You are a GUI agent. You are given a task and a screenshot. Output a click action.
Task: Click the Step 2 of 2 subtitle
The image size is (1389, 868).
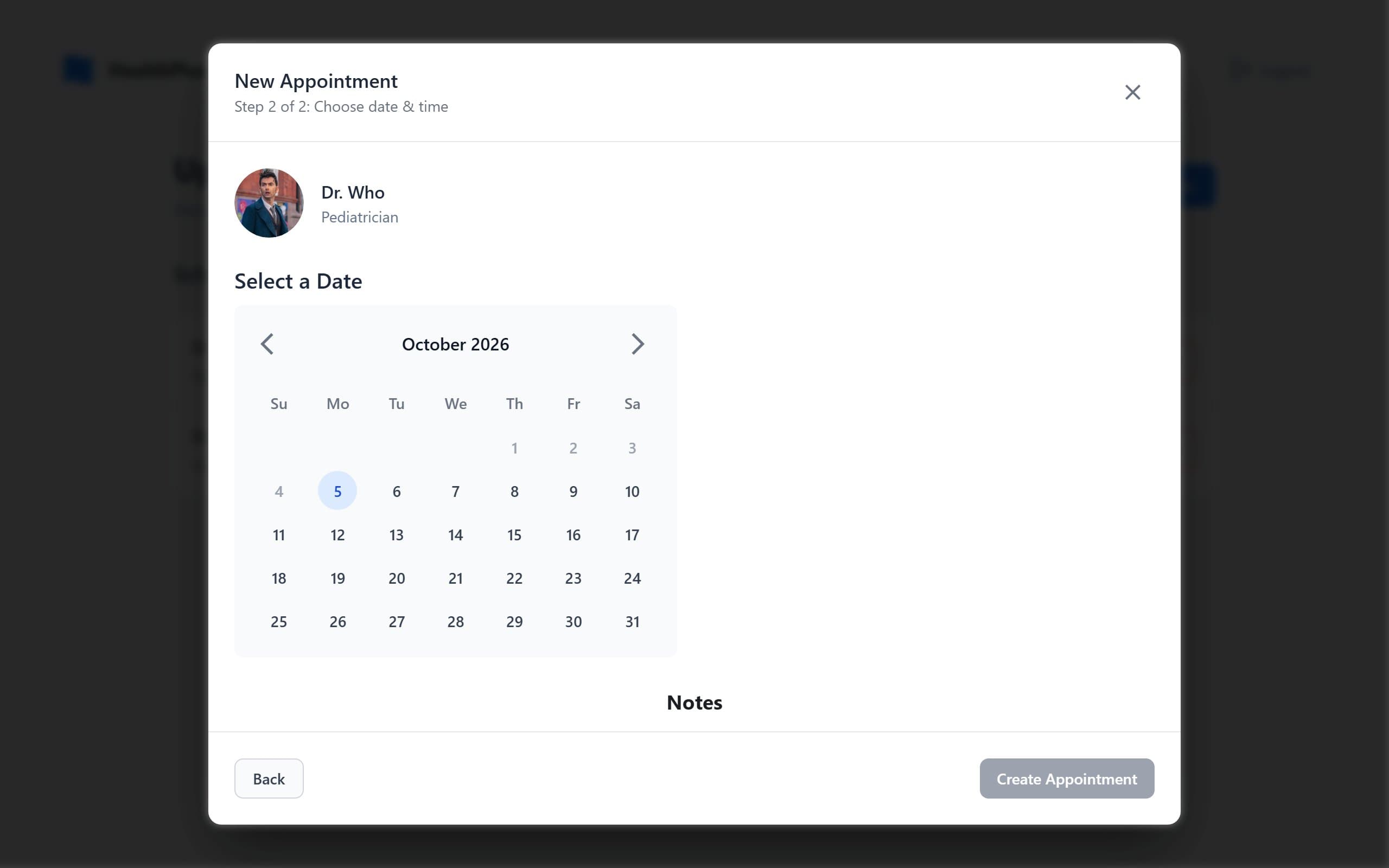click(x=341, y=107)
